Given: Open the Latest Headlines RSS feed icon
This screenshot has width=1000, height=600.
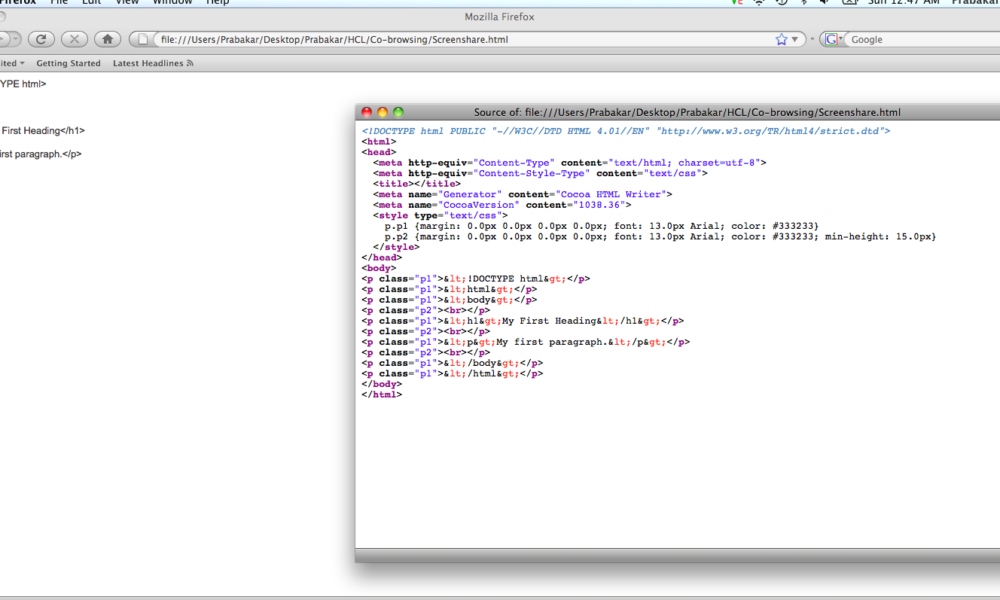Looking at the screenshot, I should (x=190, y=62).
